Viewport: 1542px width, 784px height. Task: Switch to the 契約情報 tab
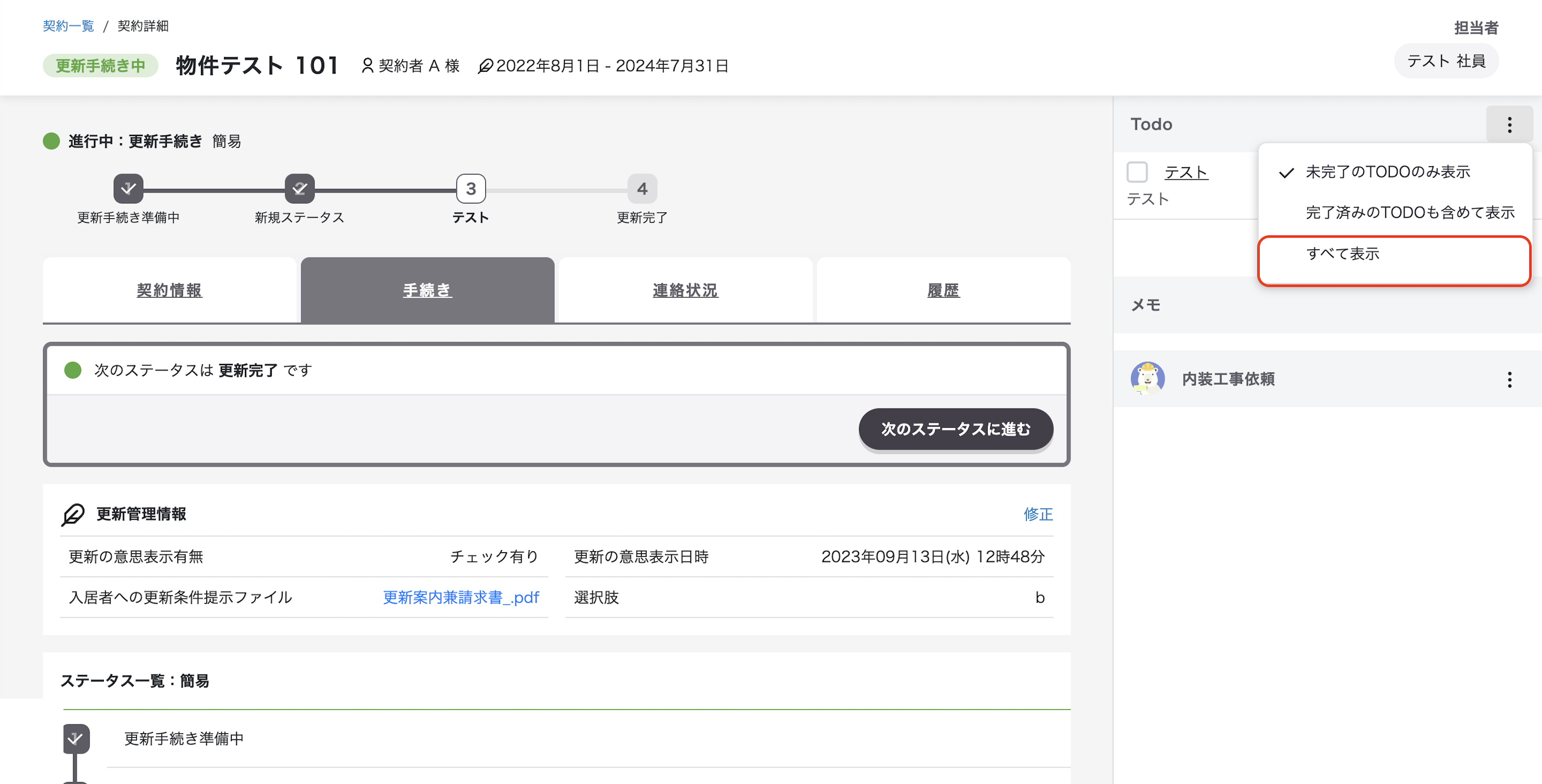[x=169, y=290]
